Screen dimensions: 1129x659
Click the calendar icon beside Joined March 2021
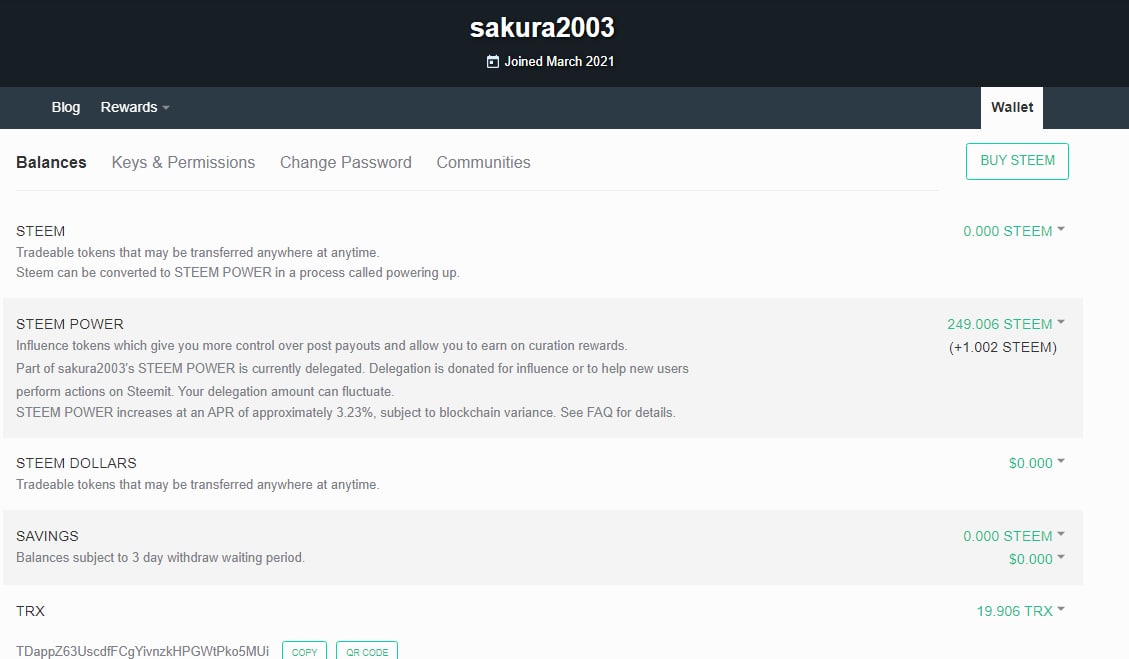pos(492,62)
